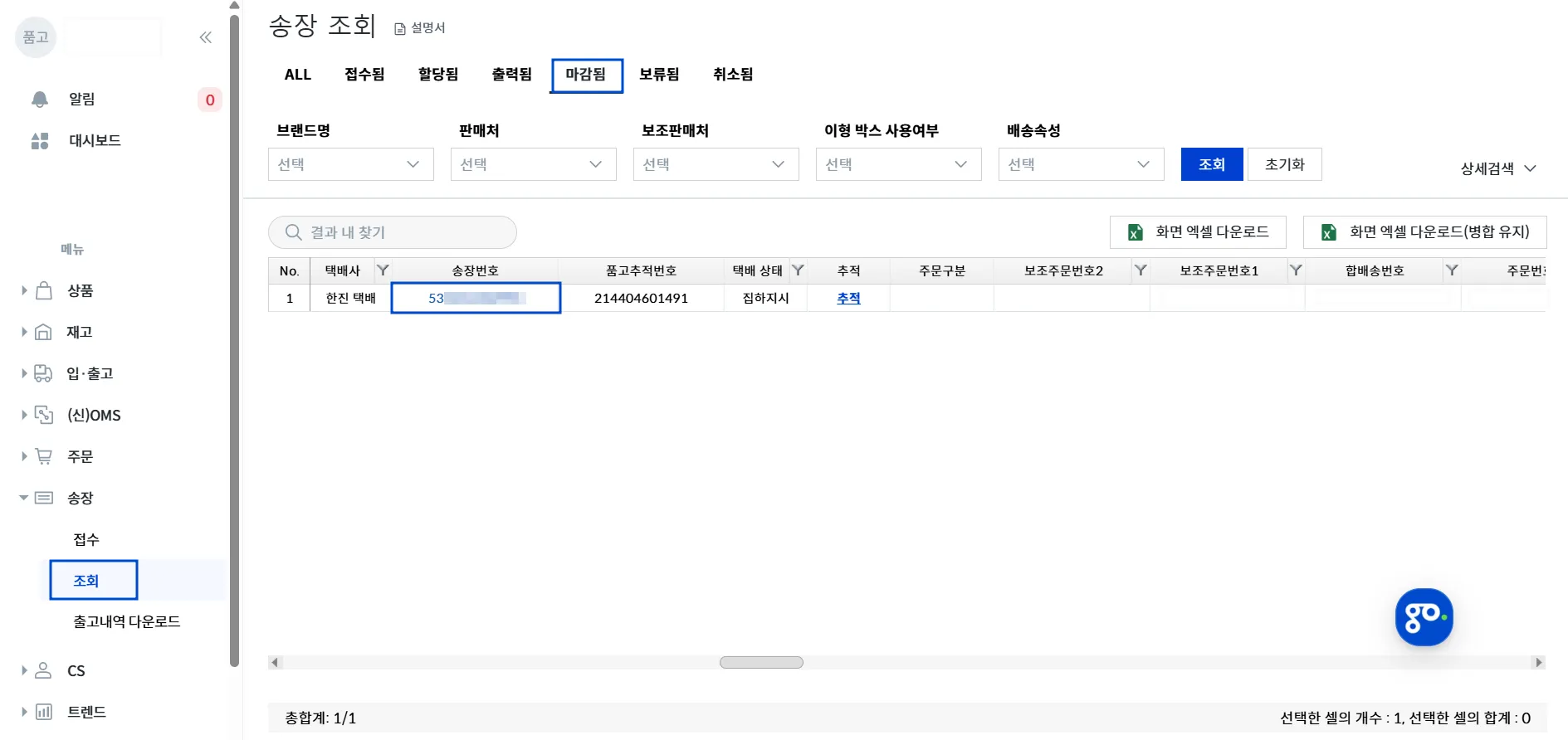This screenshot has width=1568, height=740.
Task: Open the 설명서 document icon
Action: pos(400,29)
